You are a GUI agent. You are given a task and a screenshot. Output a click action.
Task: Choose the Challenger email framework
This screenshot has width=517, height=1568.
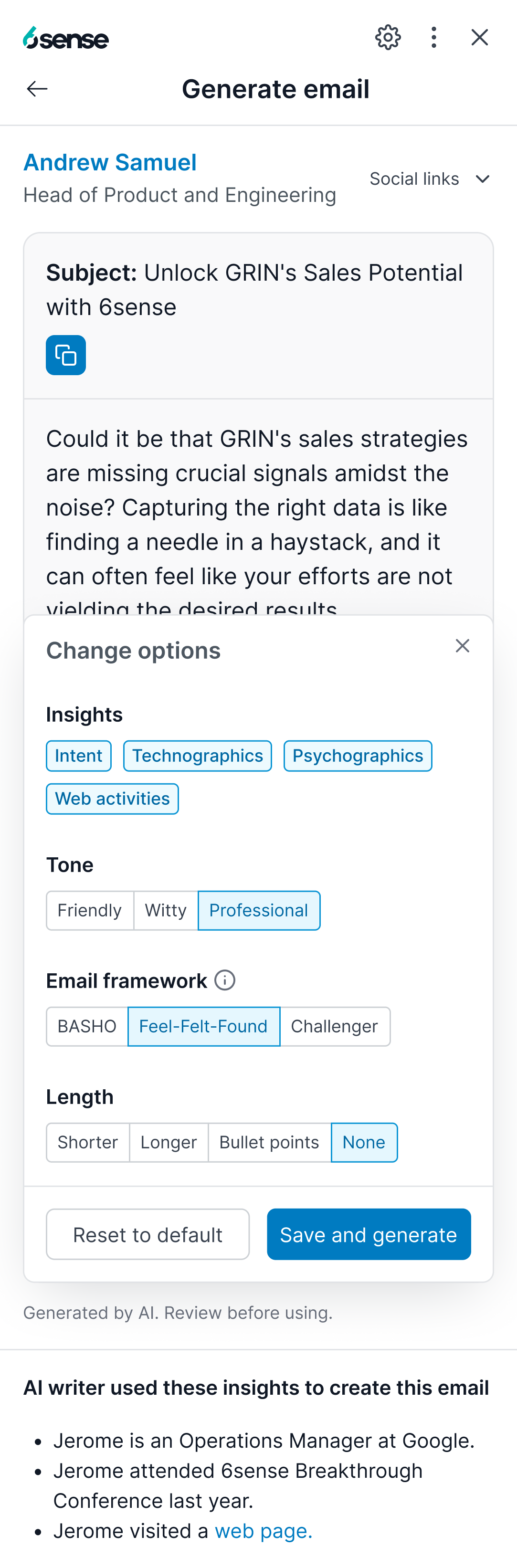(x=334, y=1026)
